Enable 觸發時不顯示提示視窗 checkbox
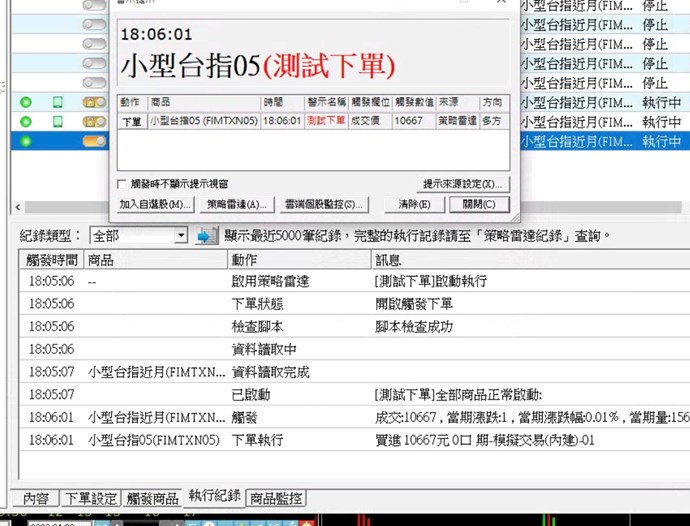 [x=122, y=184]
